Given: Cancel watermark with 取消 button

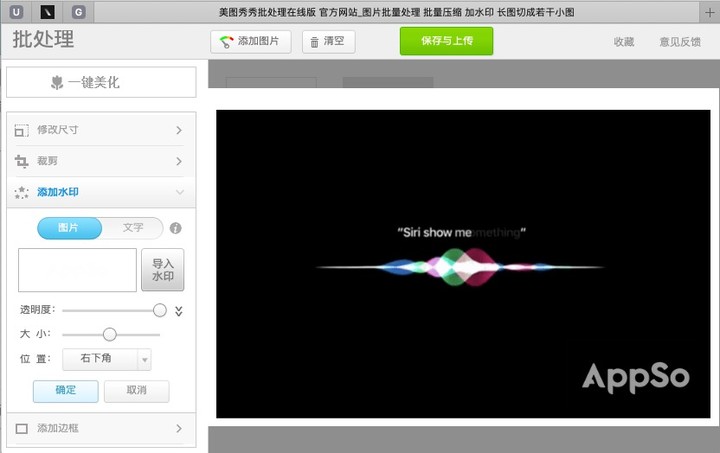Looking at the screenshot, I should point(136,391).
